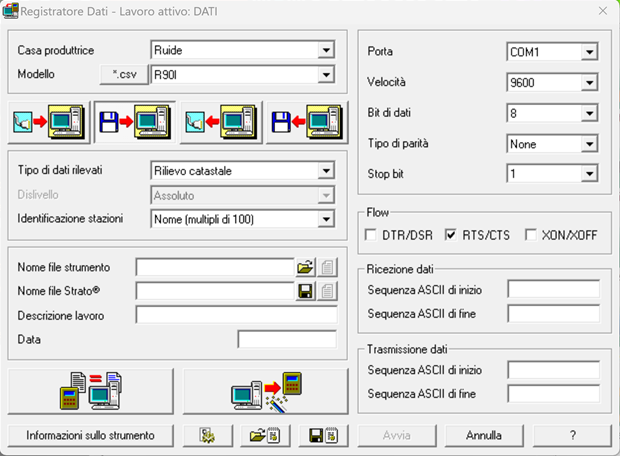Image resolution: width=620 pixels, height=456 pixels.
Task: Uncheck the RTS/CTS flow control checkbox
Action: 451,234
